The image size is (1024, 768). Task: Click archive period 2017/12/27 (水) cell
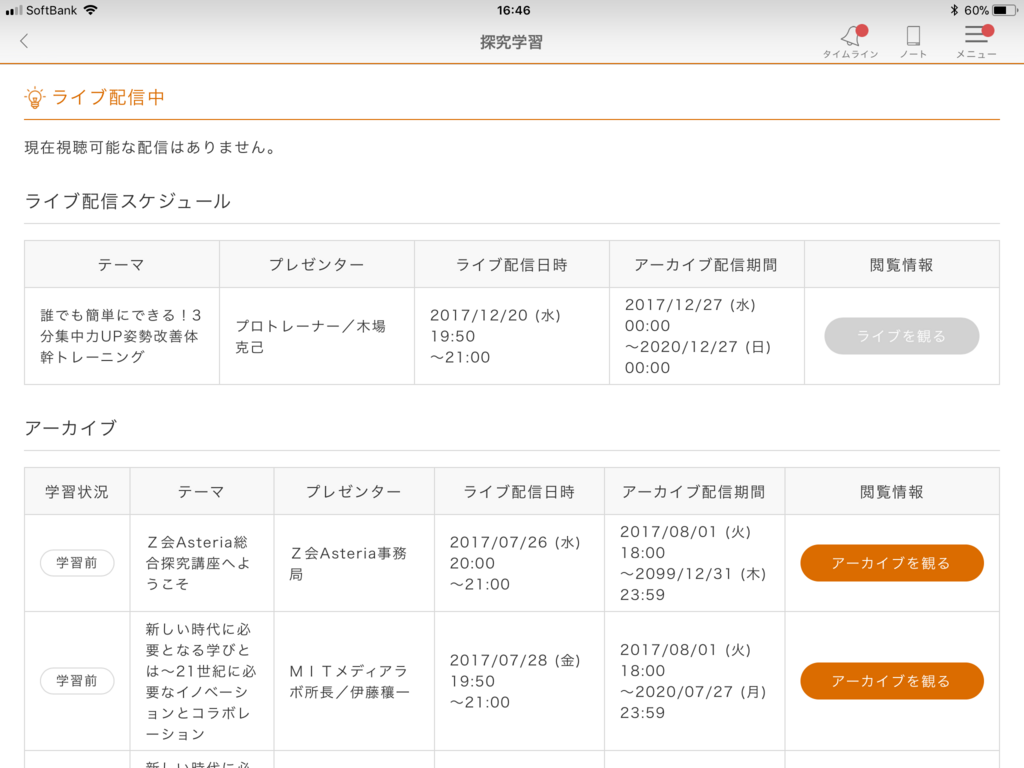[x=707, y=336]
